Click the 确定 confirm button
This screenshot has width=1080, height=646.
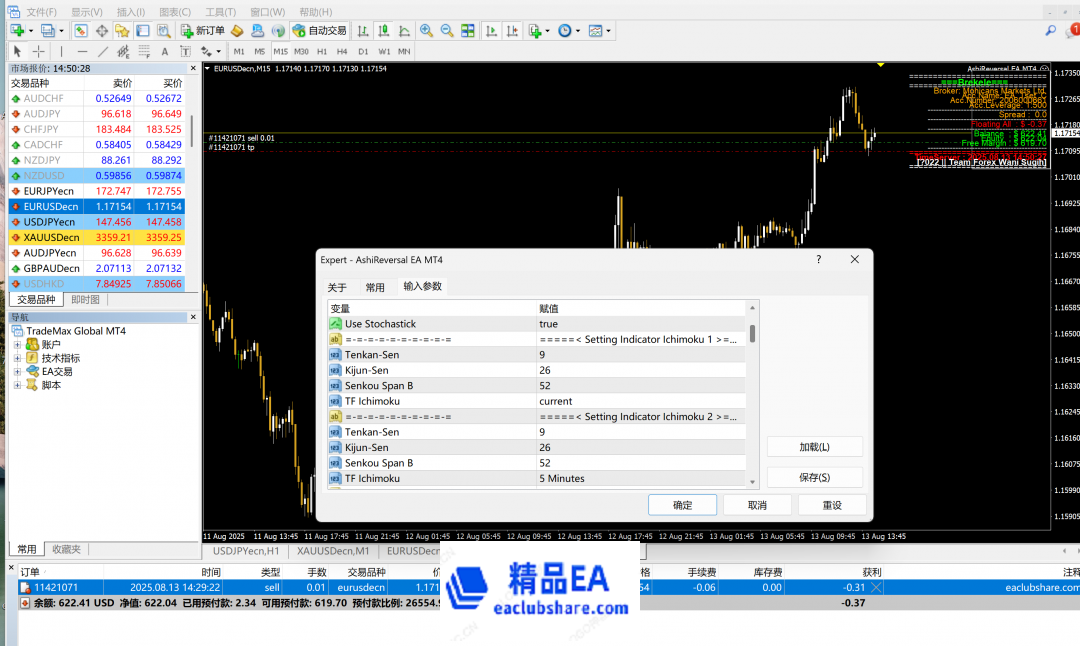tap(682, 505)
